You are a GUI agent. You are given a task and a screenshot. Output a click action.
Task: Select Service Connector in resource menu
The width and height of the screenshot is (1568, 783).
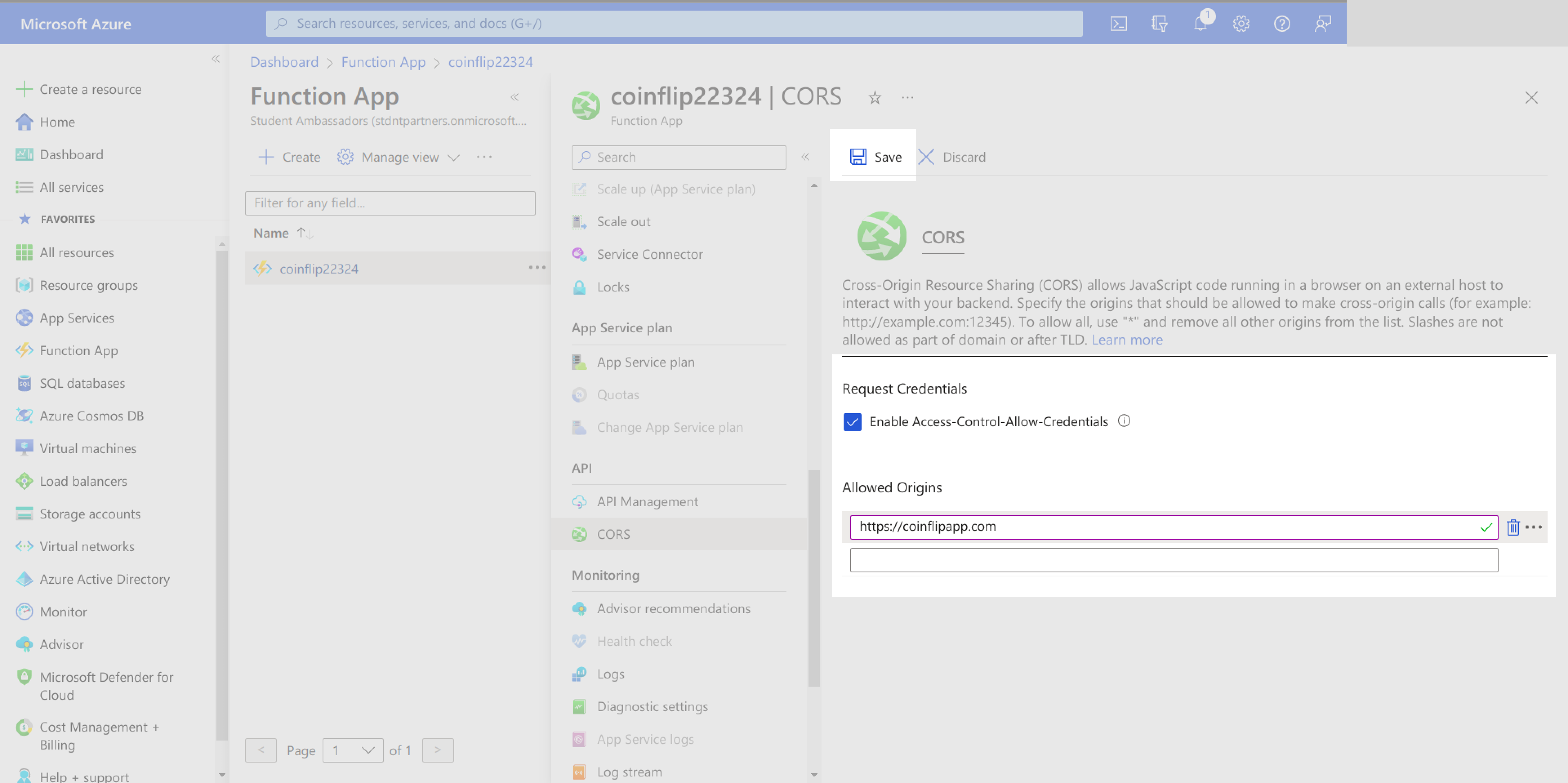tap(650, 254)
